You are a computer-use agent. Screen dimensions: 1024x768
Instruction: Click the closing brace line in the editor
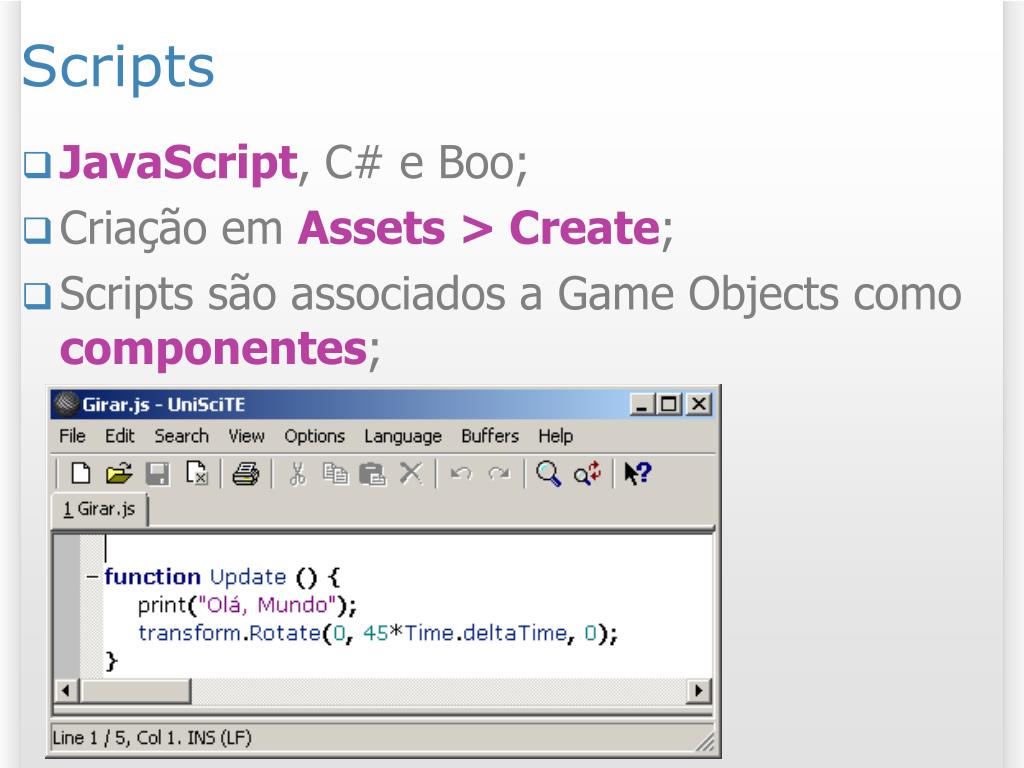[112, 661]
